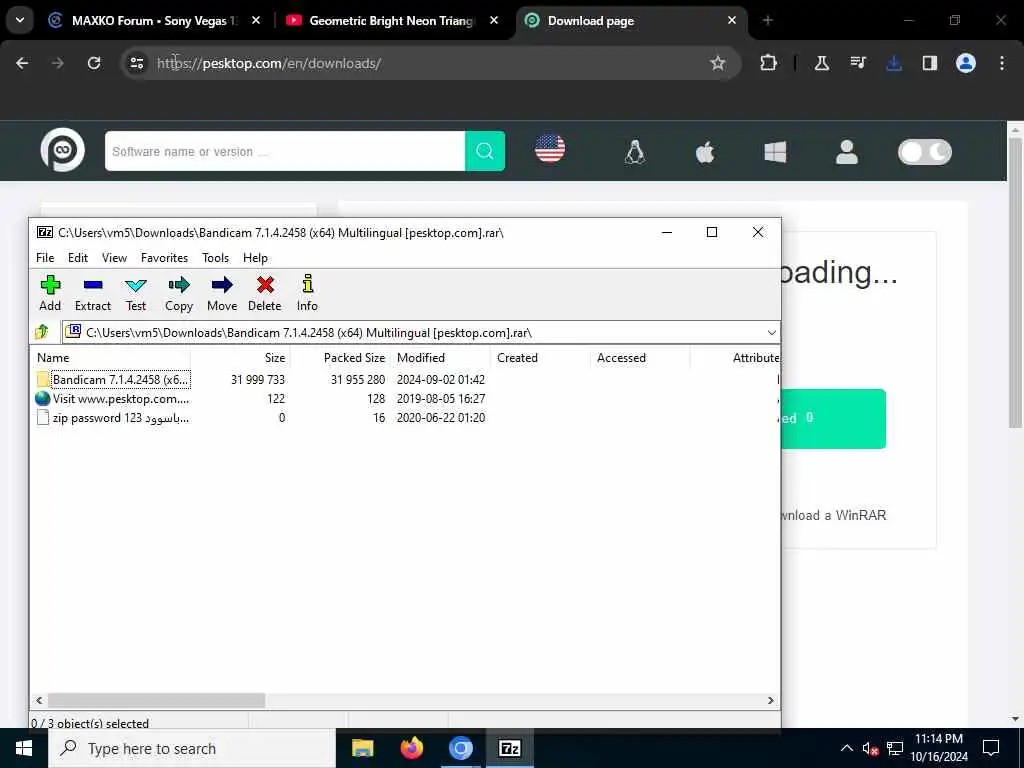Bookmark this page with the star icon
Viewport: 1024px width, 768px height.
pos(718,63)
